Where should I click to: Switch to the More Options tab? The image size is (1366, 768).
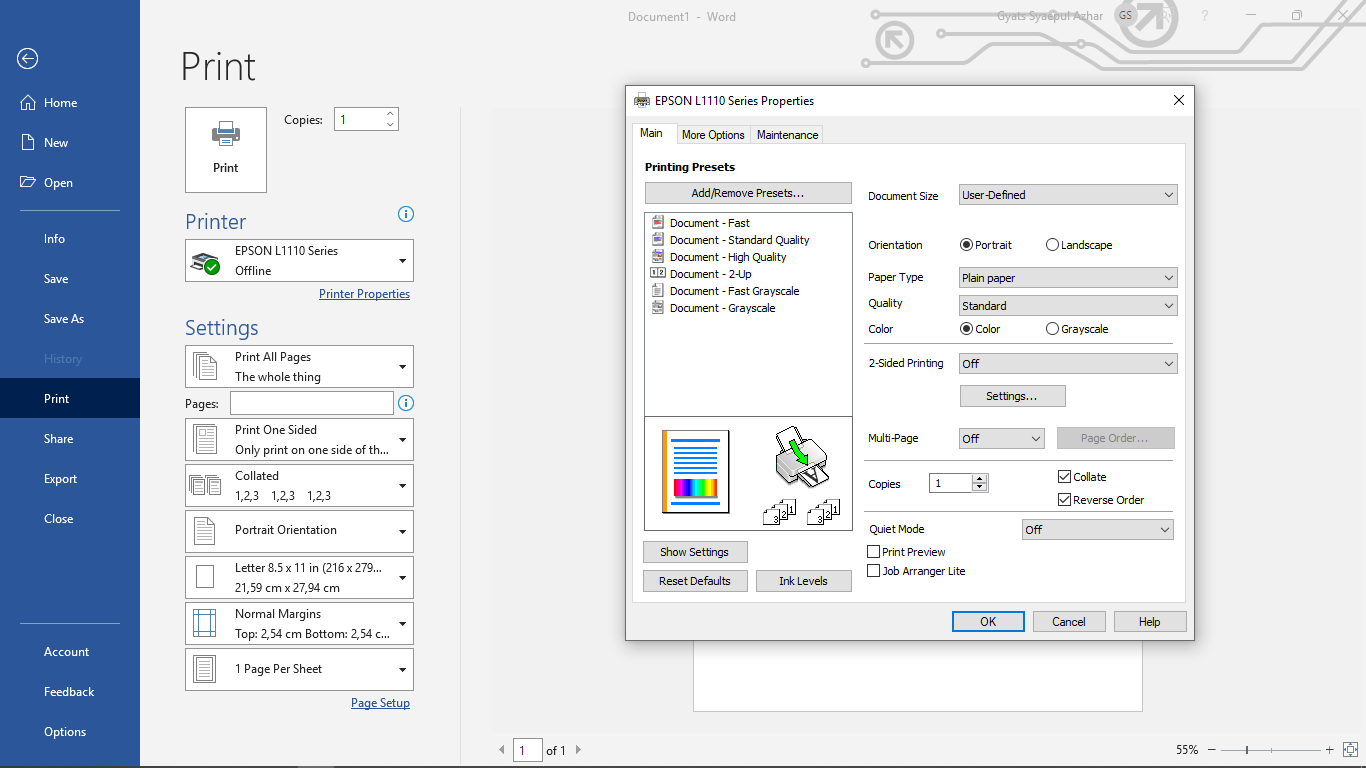coord(713,135)
